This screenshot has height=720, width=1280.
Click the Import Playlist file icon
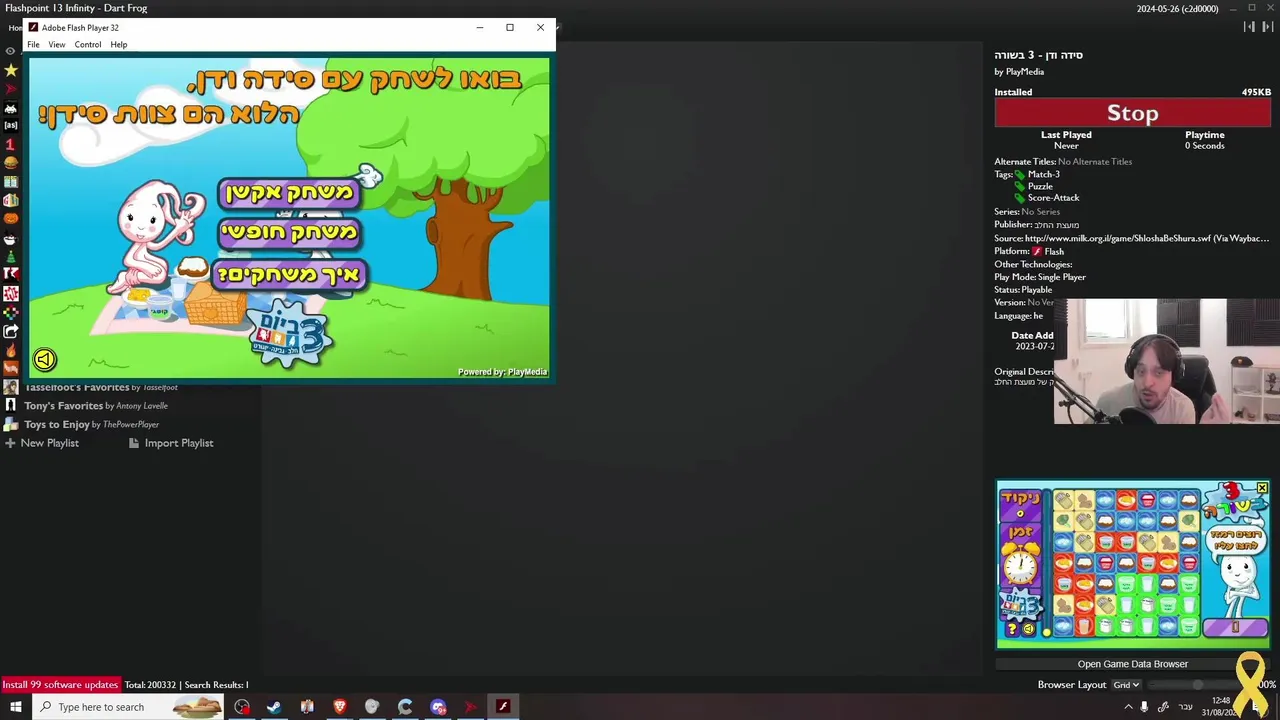click(x=134, y=443)
